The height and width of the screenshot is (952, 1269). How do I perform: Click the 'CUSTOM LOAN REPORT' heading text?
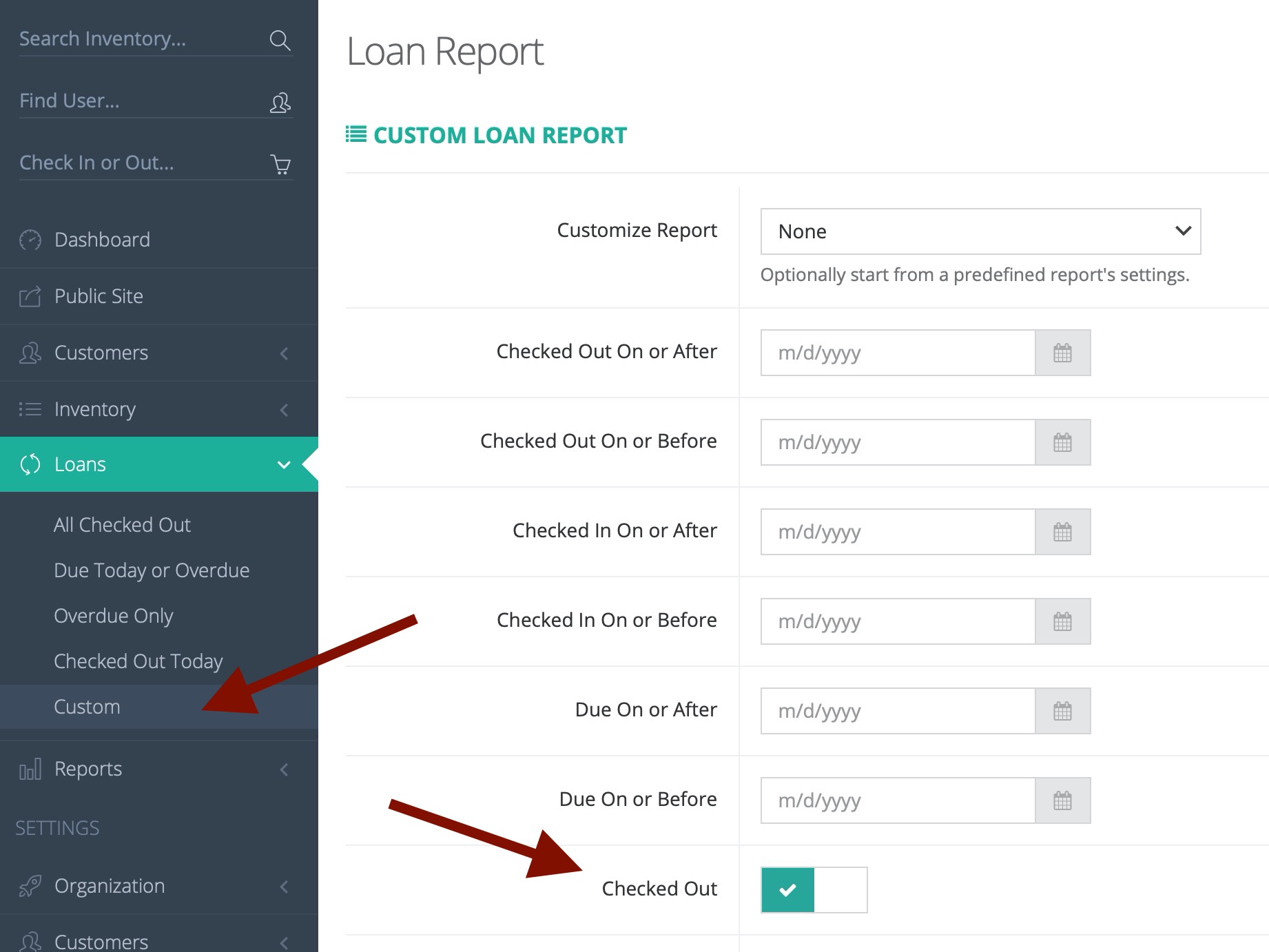(x=500, y=135)
